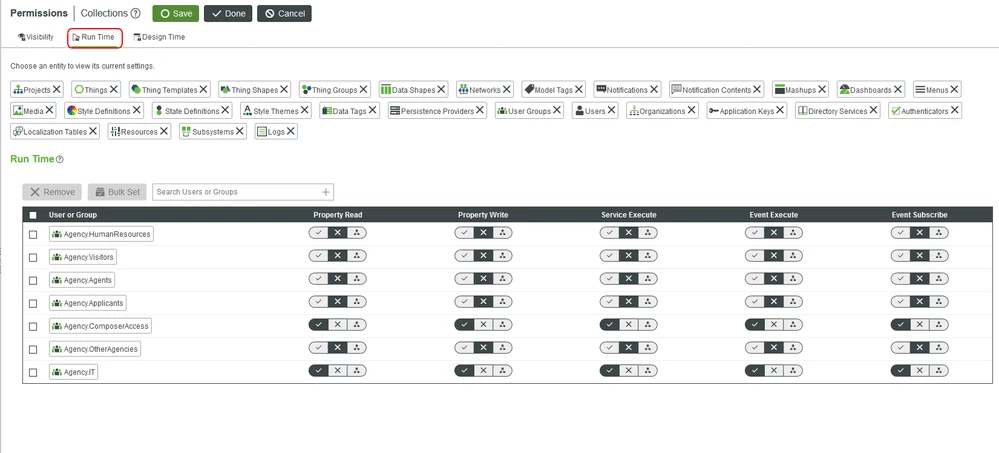
Task: Set Property Read to inherit for Agency.Applicants
Action: click(x=357, y=302)
